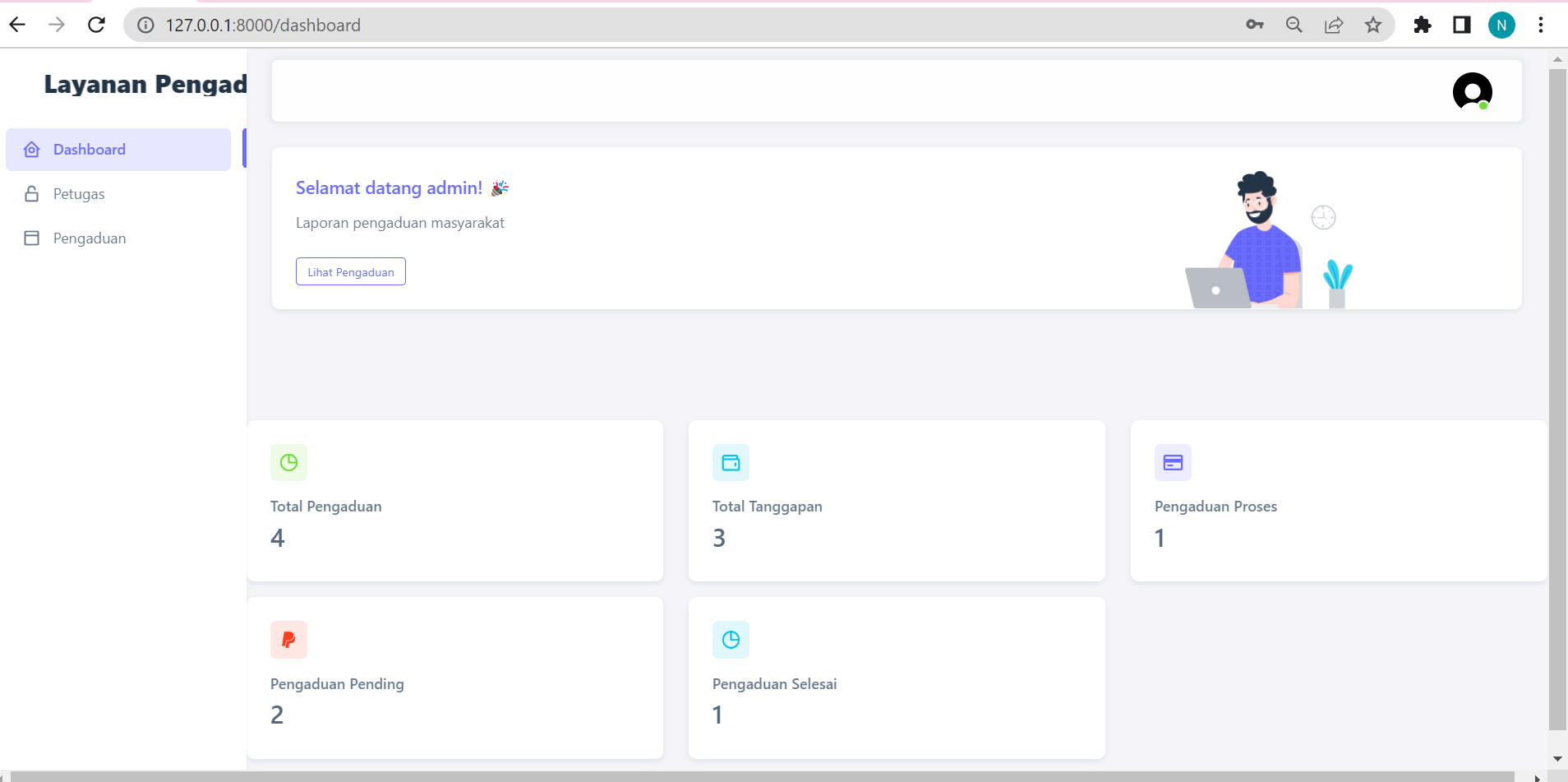This screenshot has width=1568, height=782.
Task: Click the Pengaduan Pending PayPal icon
Action: 288,640
